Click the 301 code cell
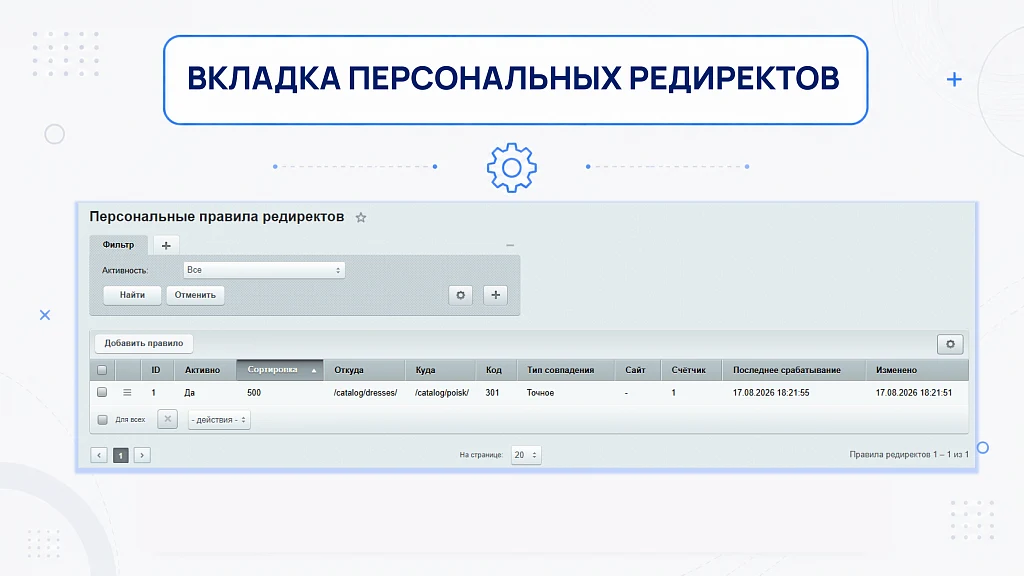The image size is (1024, 576). 492,393
